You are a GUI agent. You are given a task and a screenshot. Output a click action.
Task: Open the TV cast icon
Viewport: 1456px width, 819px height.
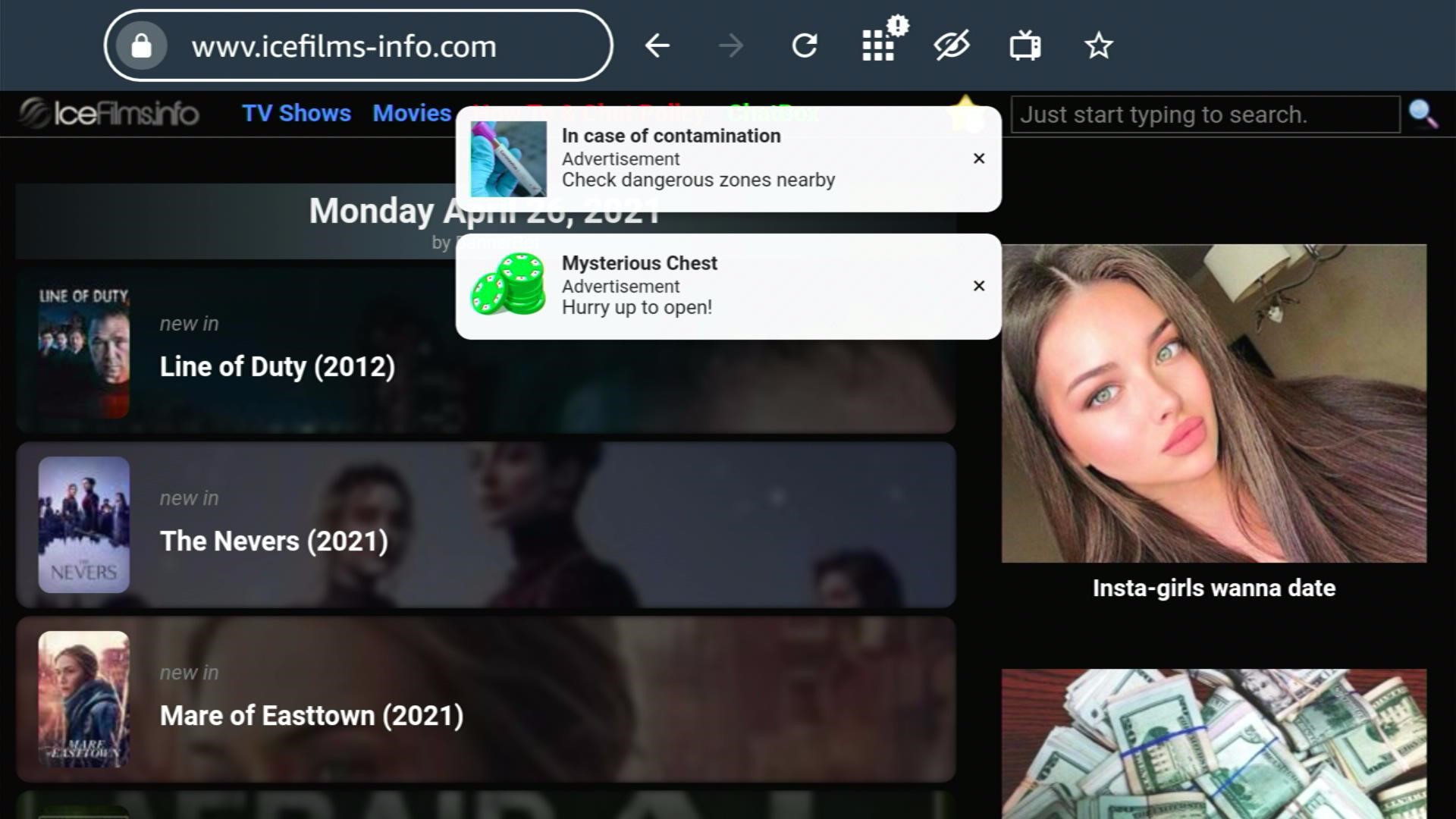tap(1025, 46)
